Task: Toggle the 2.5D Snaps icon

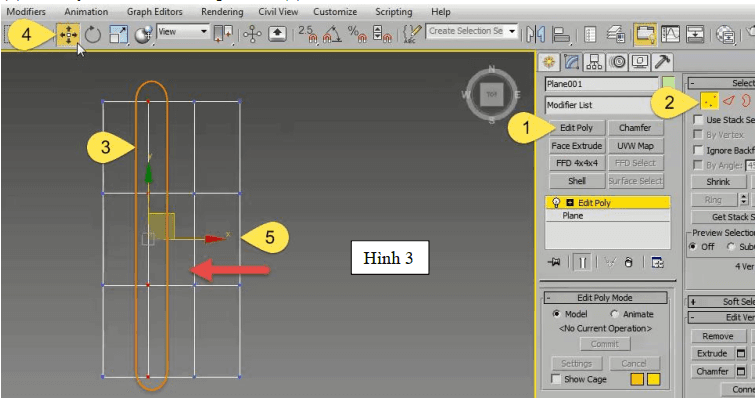Action: [307, 34]
